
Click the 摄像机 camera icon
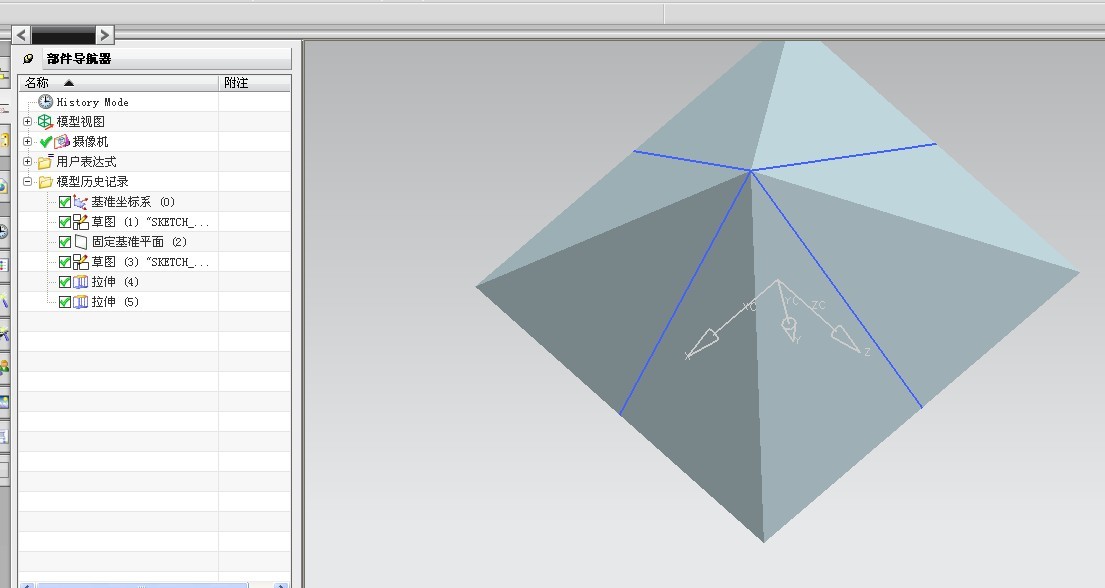click(x=62, y=142)
